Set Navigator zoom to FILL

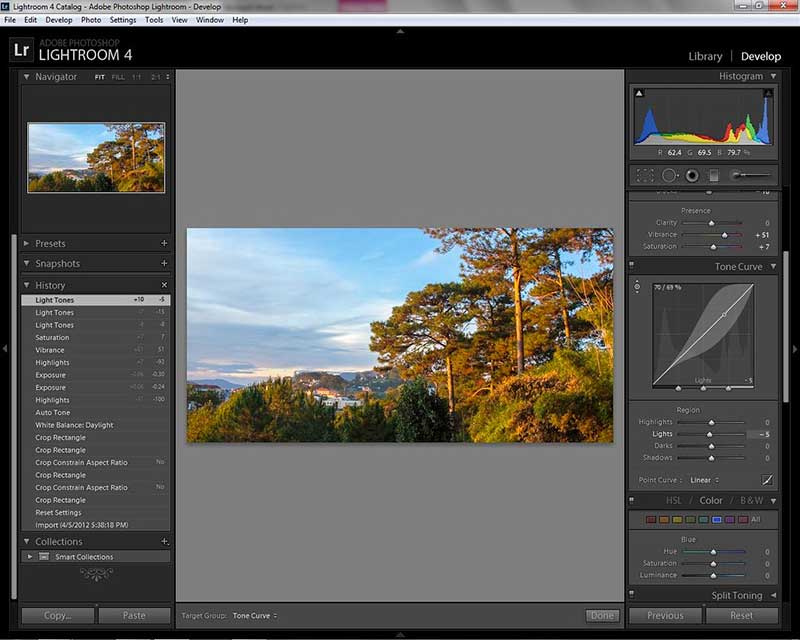coord(118,77)
